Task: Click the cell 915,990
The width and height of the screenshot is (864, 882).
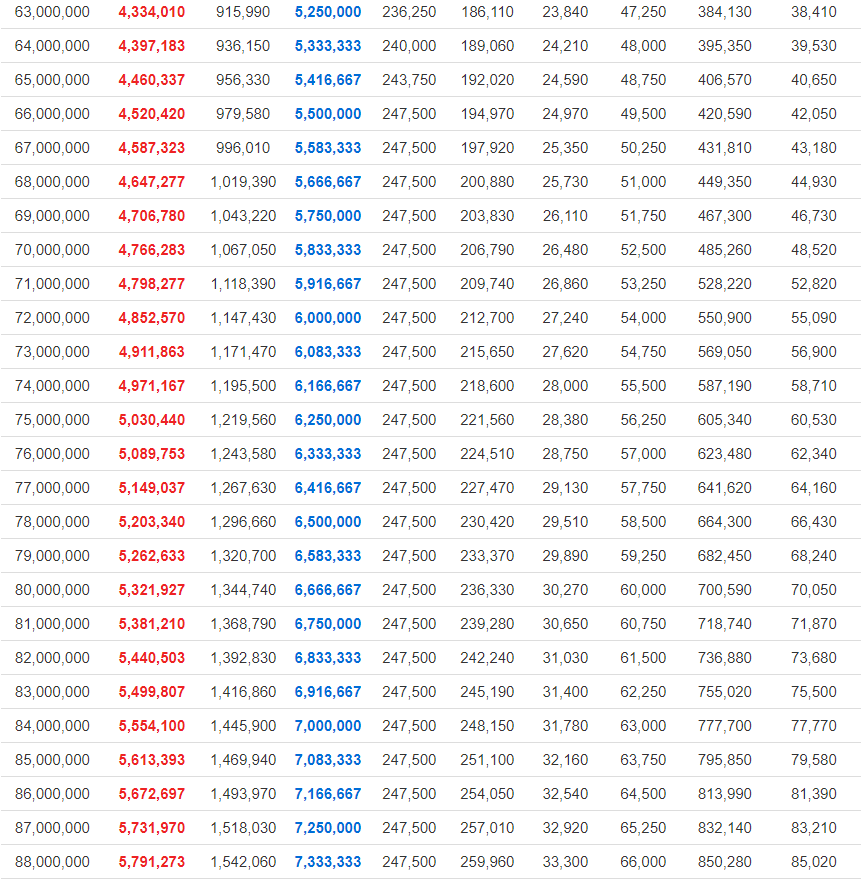Action: pyautogui.click(x=243, y=12)
